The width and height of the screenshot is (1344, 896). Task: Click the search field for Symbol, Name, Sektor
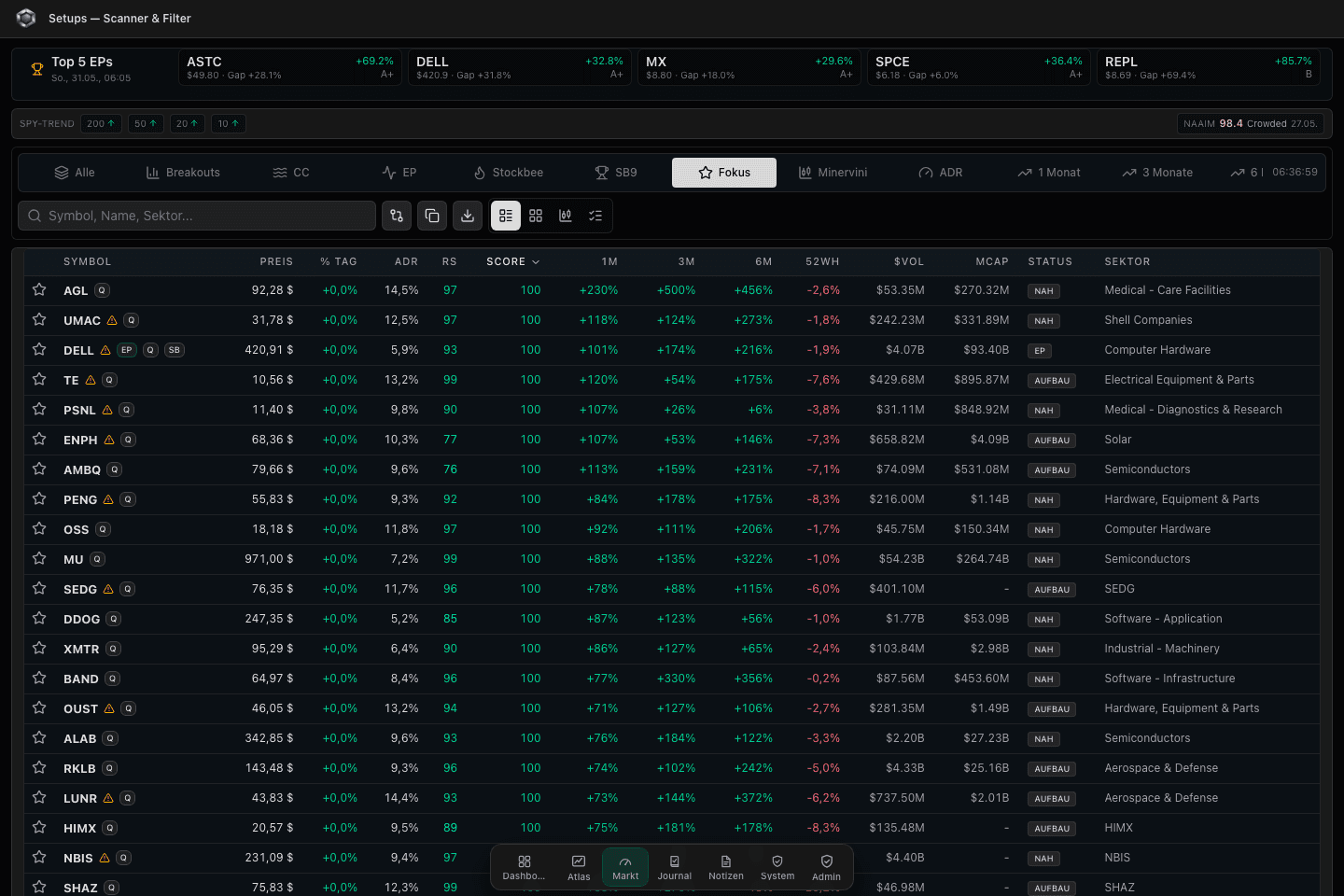pos(197,216)
